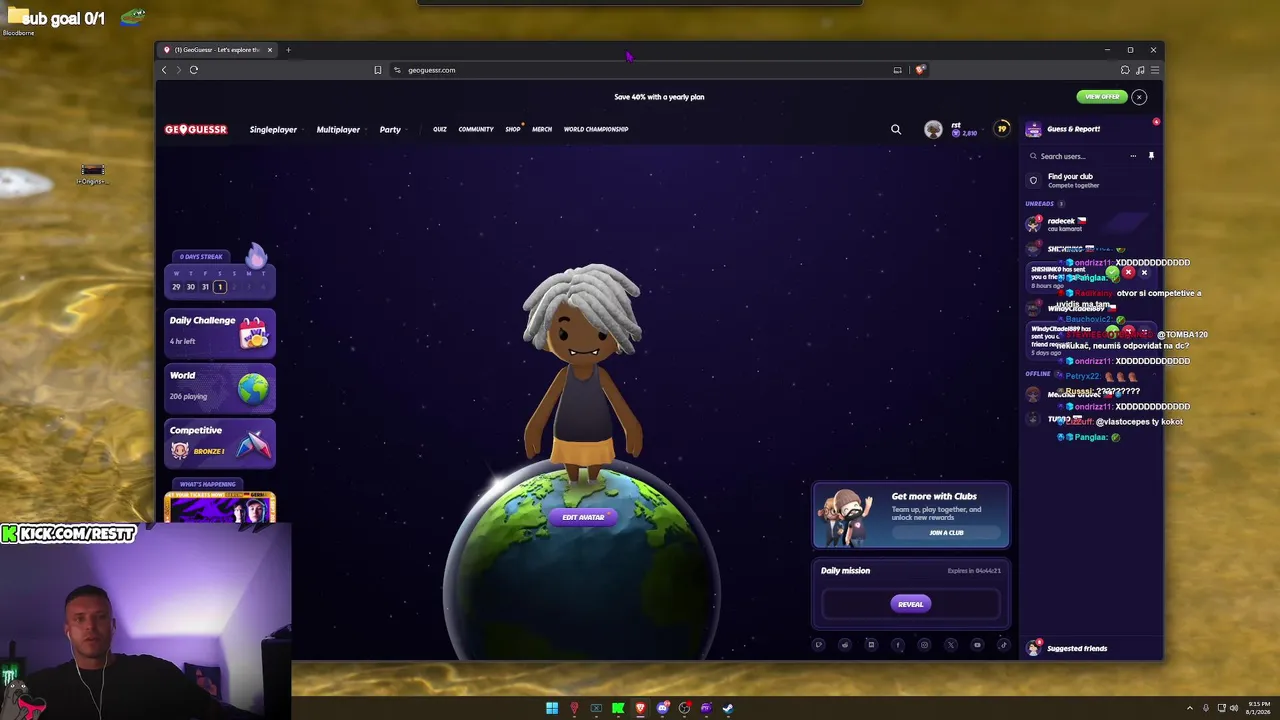1280x720 pixels.
Task: Open Steam from the taskbar
Action: (728, 708)
